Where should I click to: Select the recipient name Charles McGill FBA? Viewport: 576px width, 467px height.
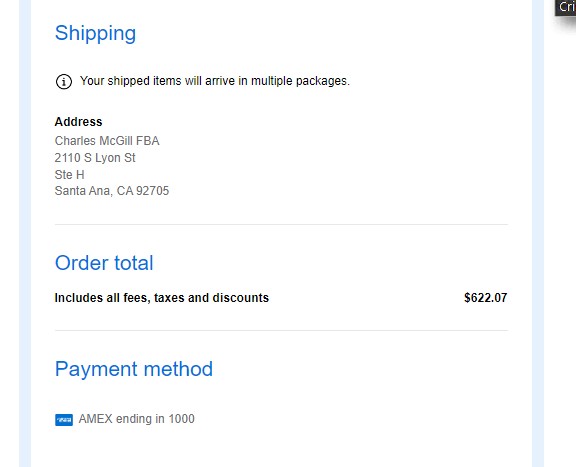[x=107, y=141]
